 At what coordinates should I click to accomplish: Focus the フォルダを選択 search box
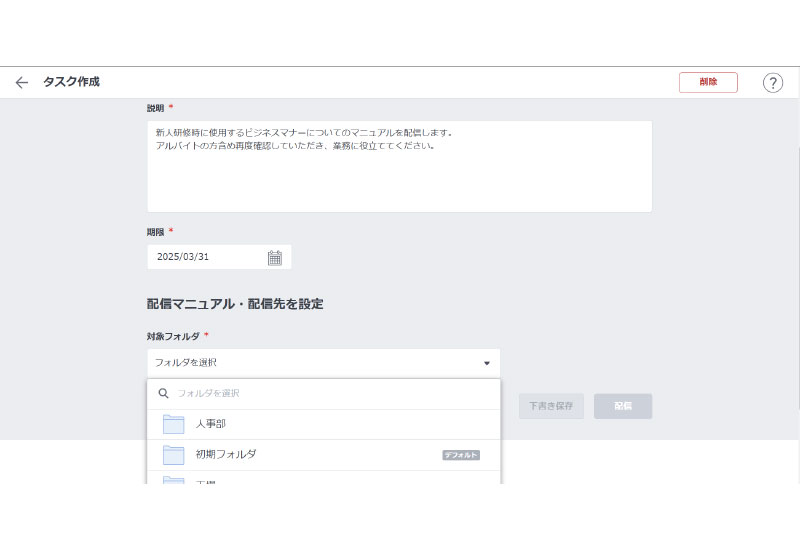pos(330,394)
